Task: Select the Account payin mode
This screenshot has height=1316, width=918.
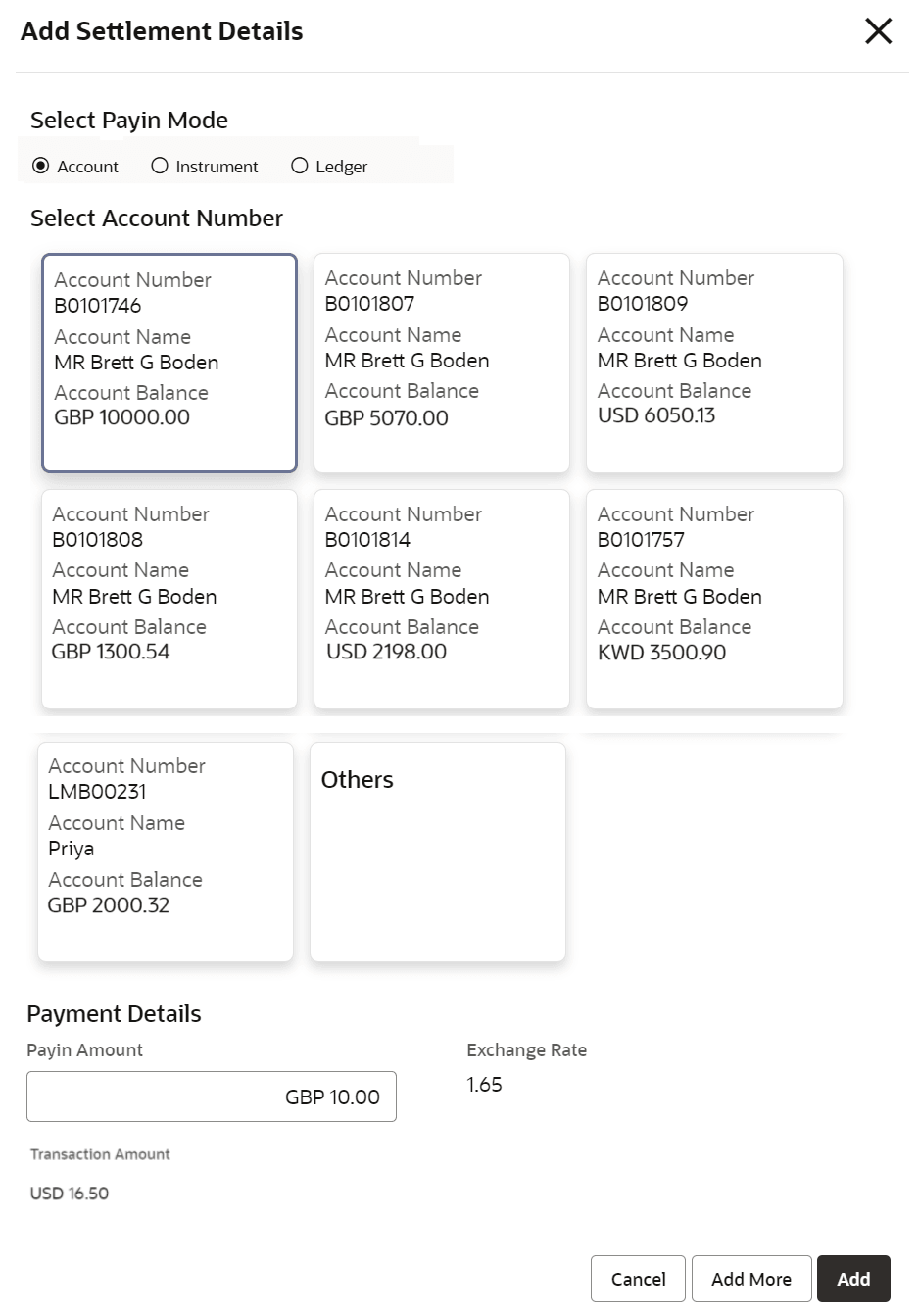Action: 41,167
